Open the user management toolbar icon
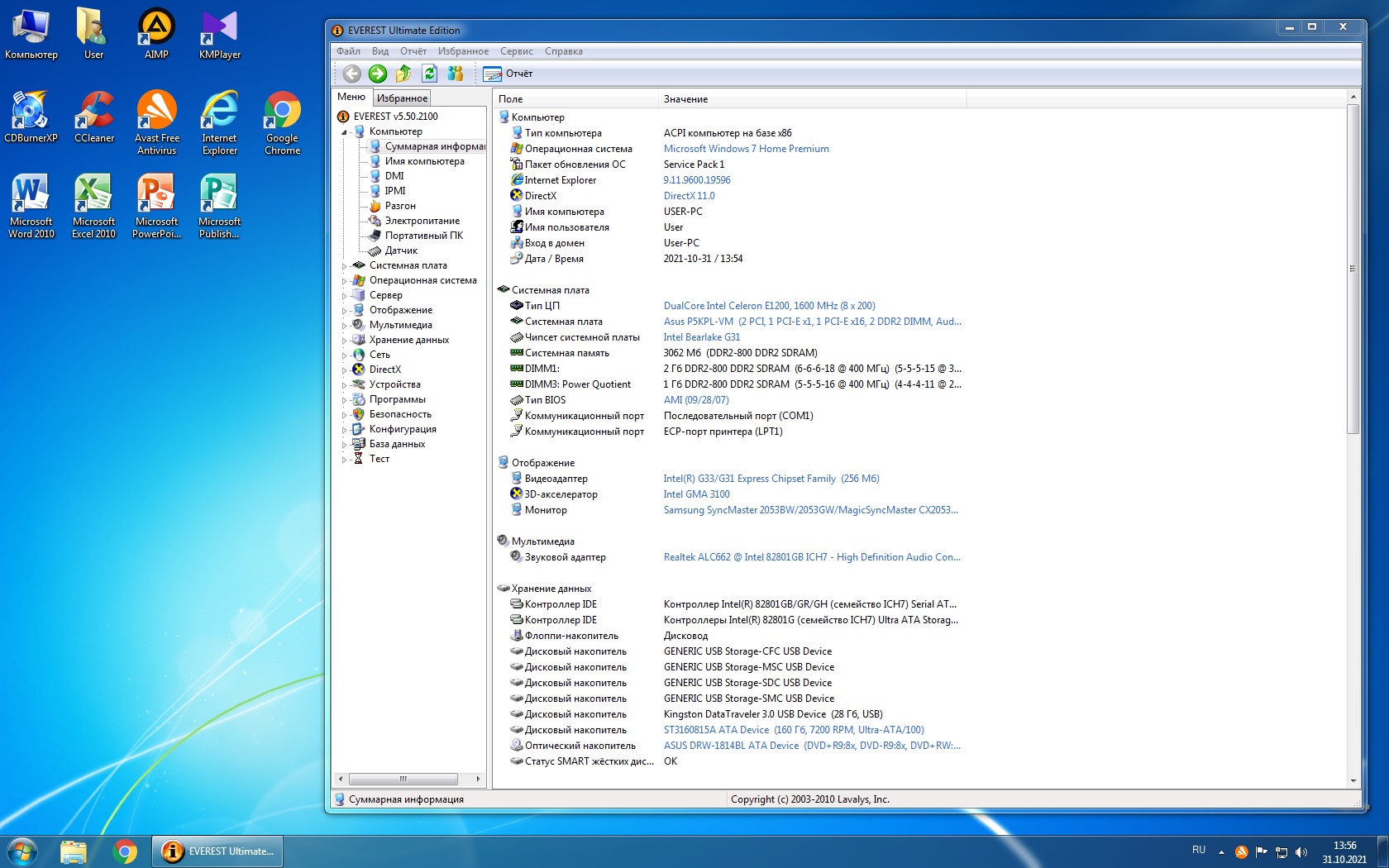1389x868 pixels. 456,74
